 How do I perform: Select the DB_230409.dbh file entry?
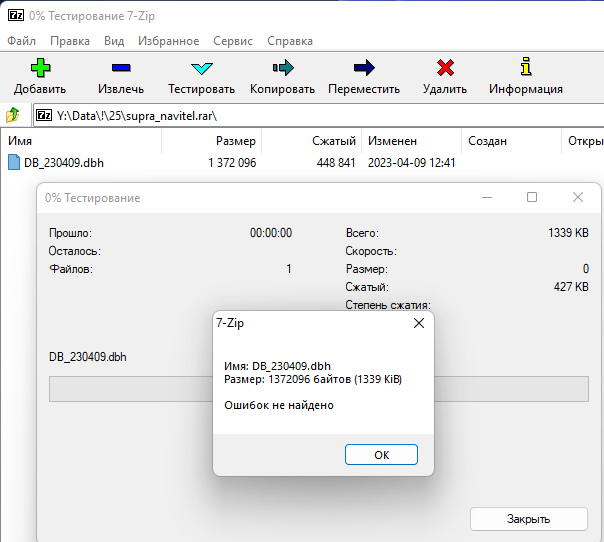66,163
